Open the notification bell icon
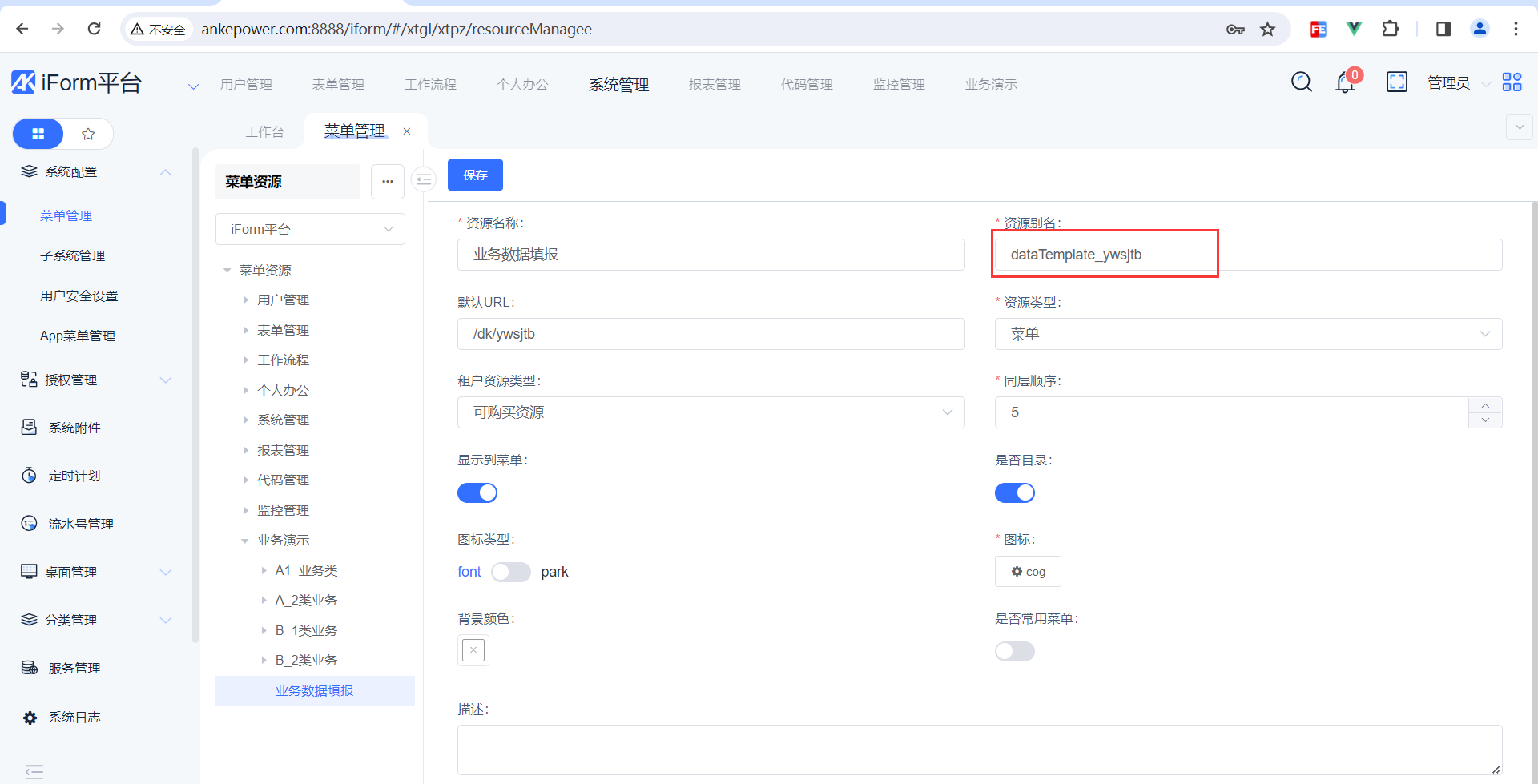The image size is (1538, 784). [1345, 82]
